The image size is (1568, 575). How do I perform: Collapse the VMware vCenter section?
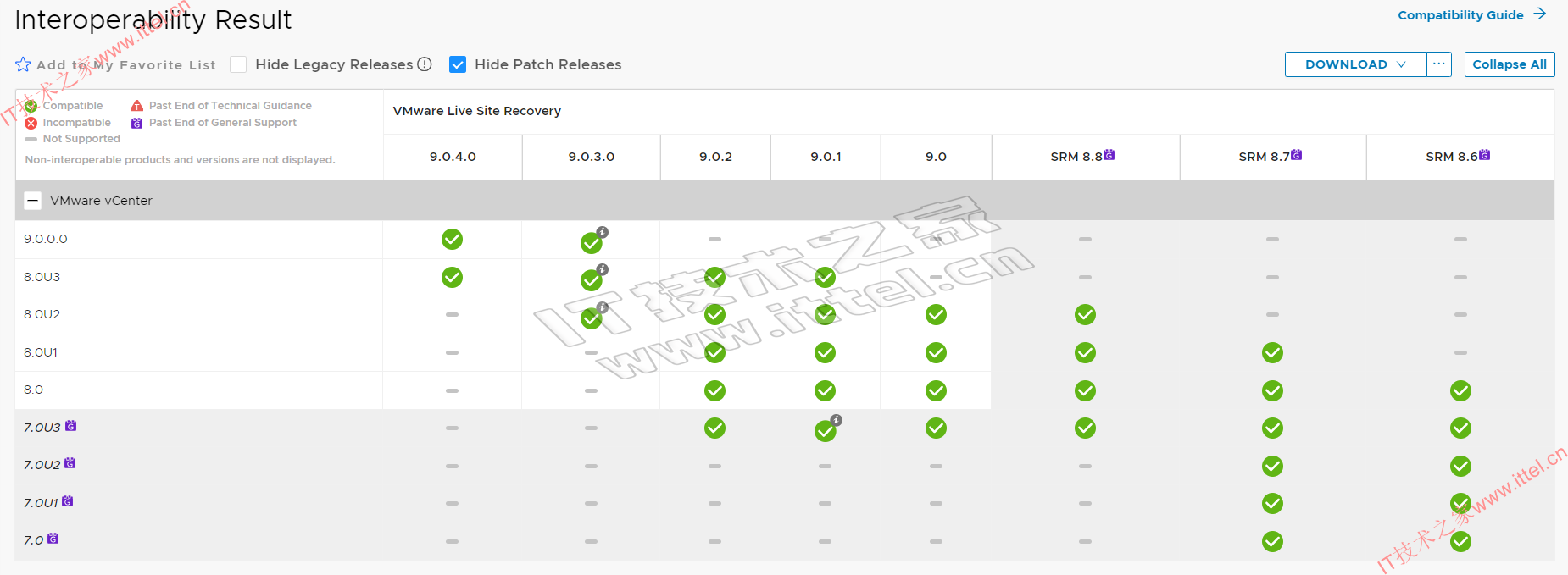point(33,201)
